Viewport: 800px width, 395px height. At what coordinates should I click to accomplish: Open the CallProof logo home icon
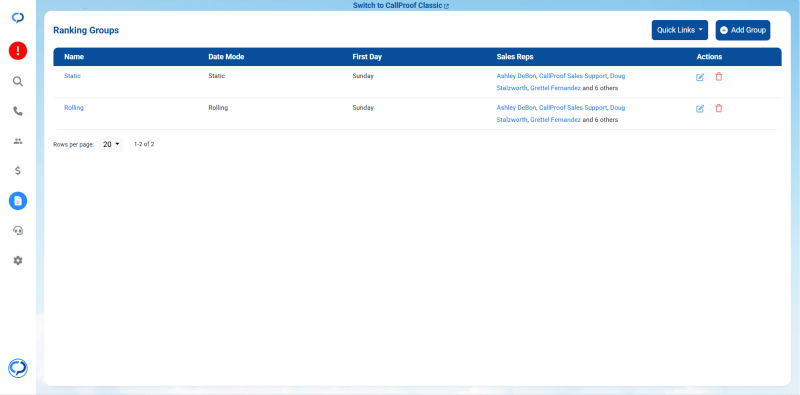click(x=18, y=18)
